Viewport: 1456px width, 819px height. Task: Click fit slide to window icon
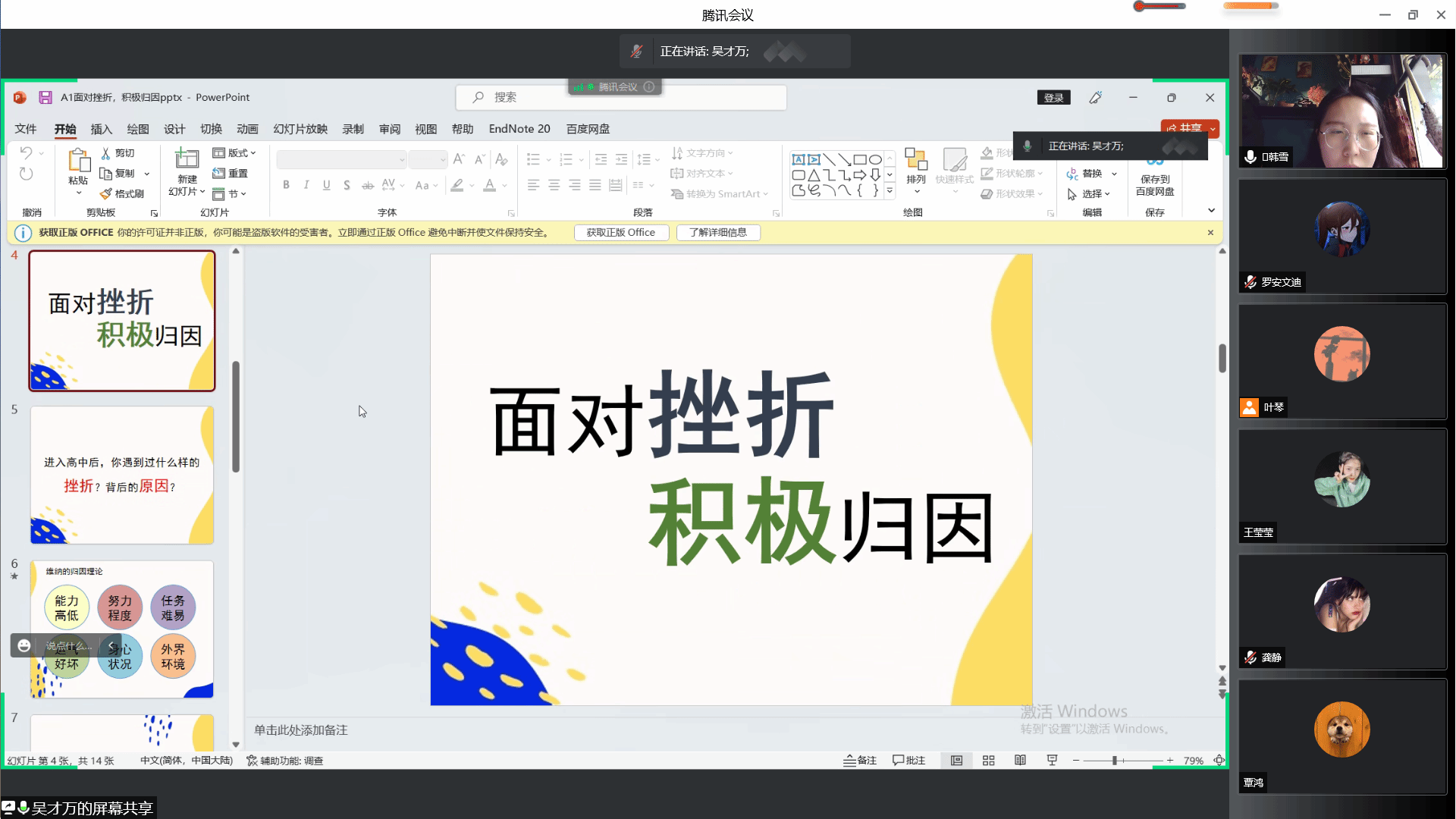1219,761
